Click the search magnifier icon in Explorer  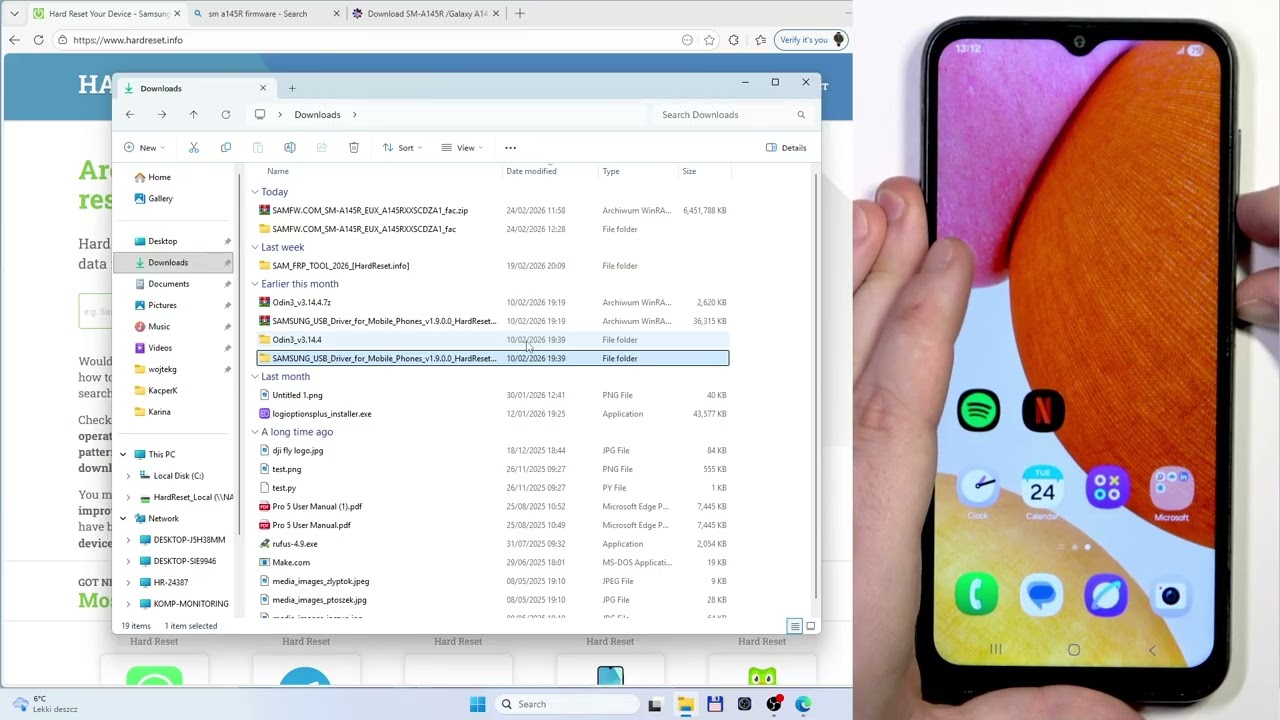click(801, 115)
